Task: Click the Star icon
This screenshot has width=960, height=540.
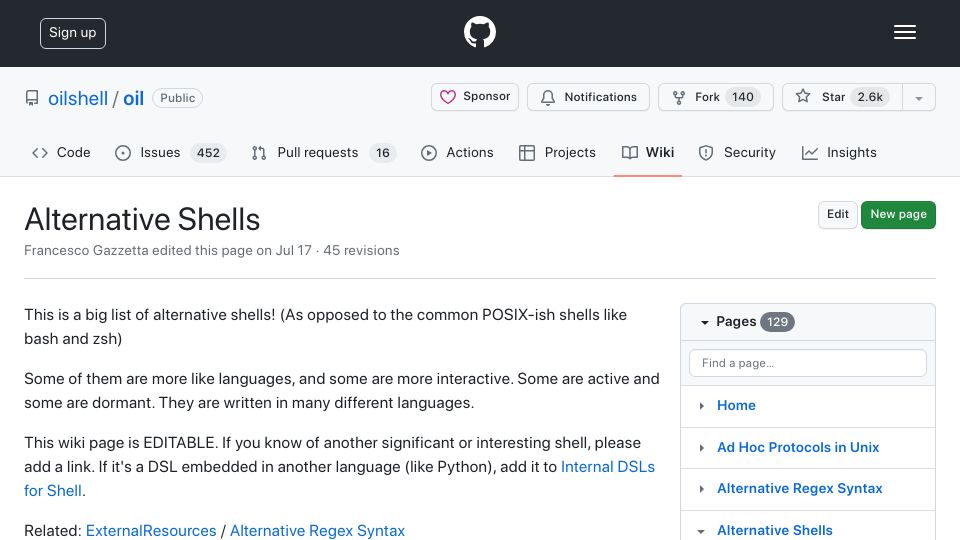Action: tap(803, 96)
